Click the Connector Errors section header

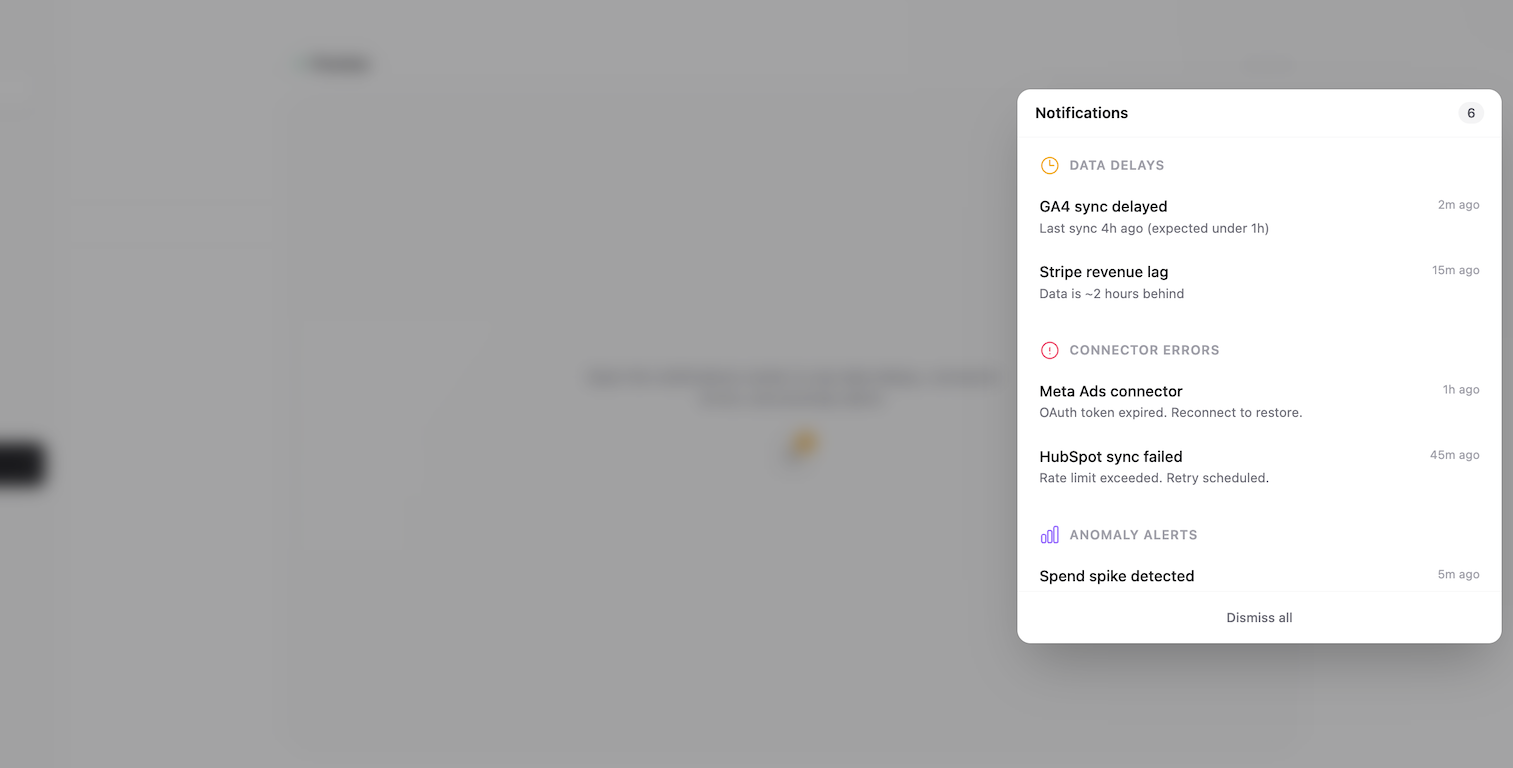point(1144,350)
